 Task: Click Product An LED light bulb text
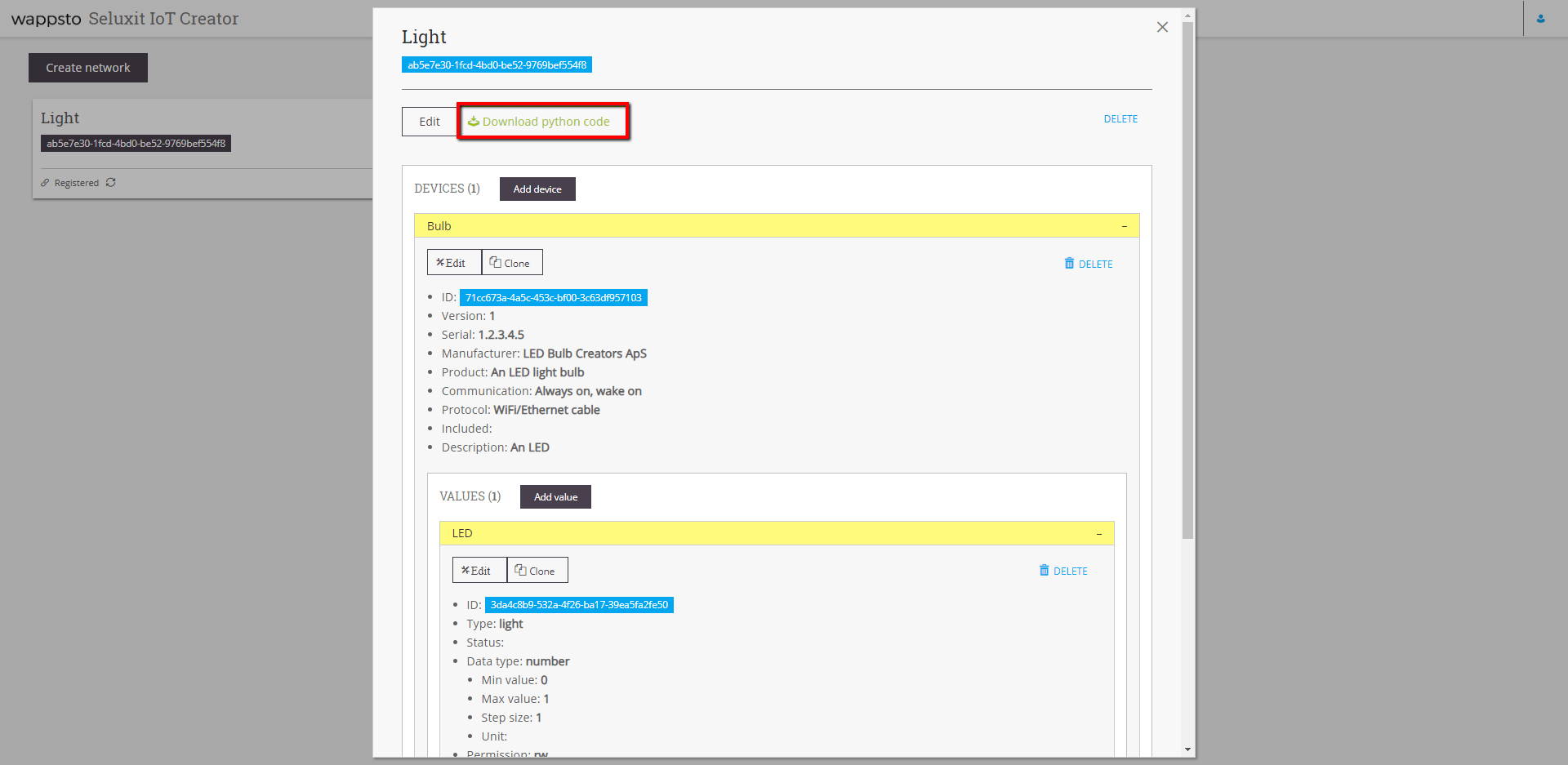click(513, 372)
